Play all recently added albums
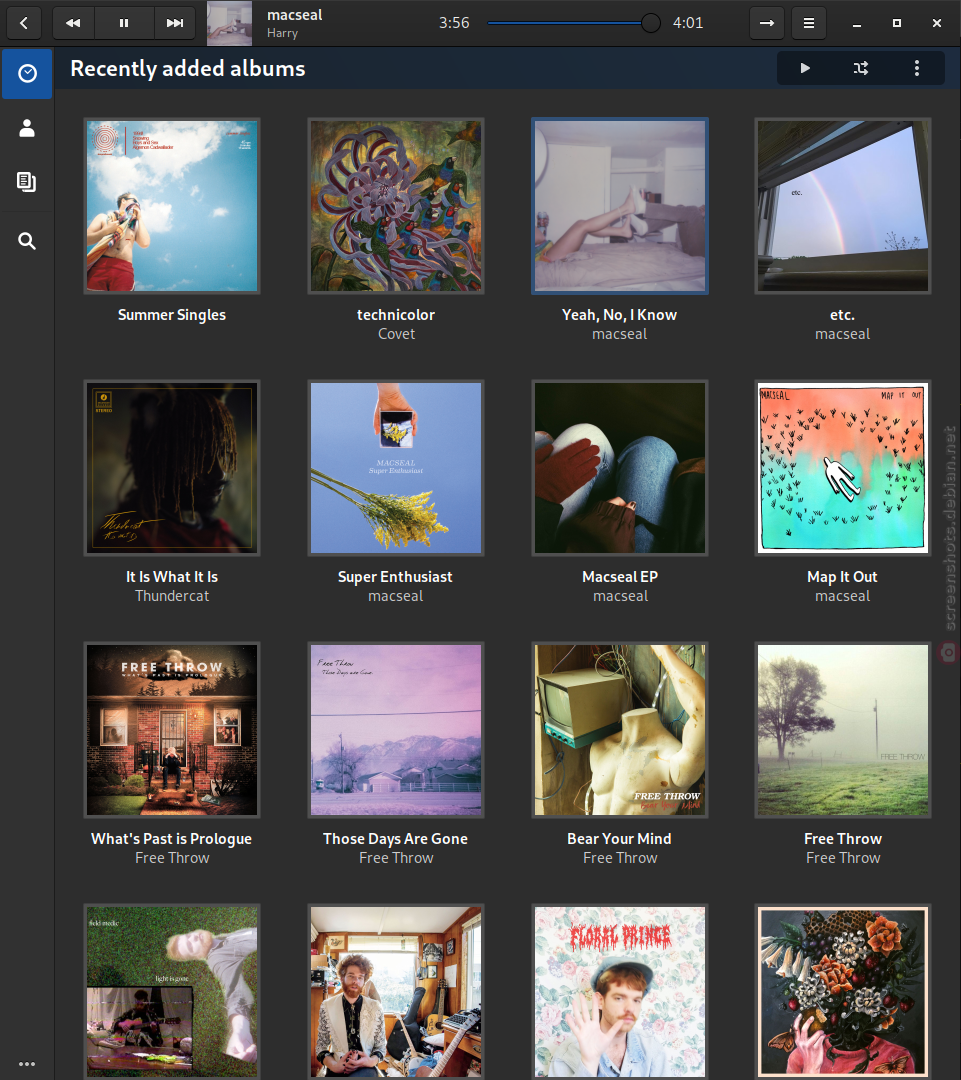The image size is (961, 1080). point(805,68)
